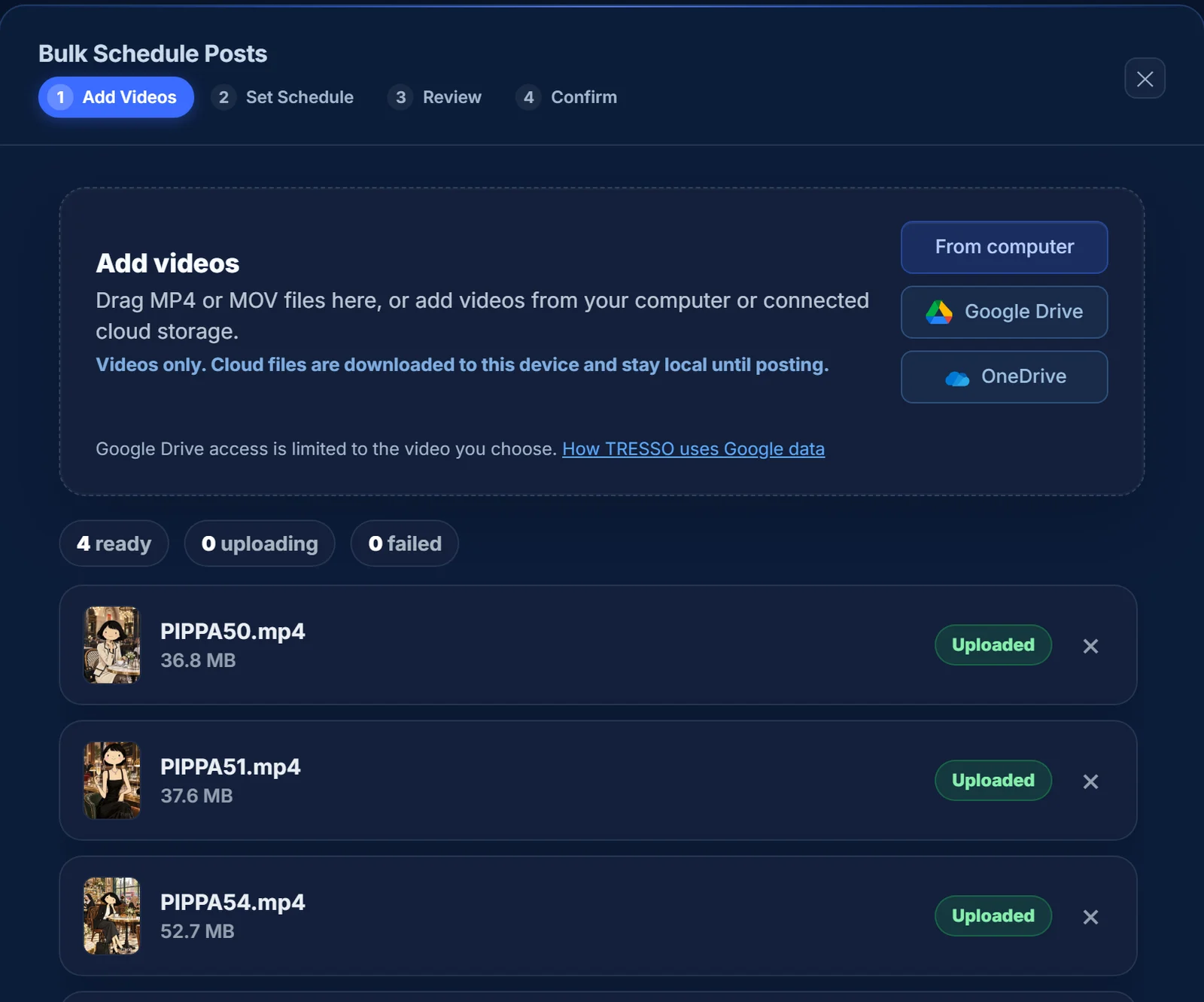Click the OneDrive cloud icon

point(957,378)
